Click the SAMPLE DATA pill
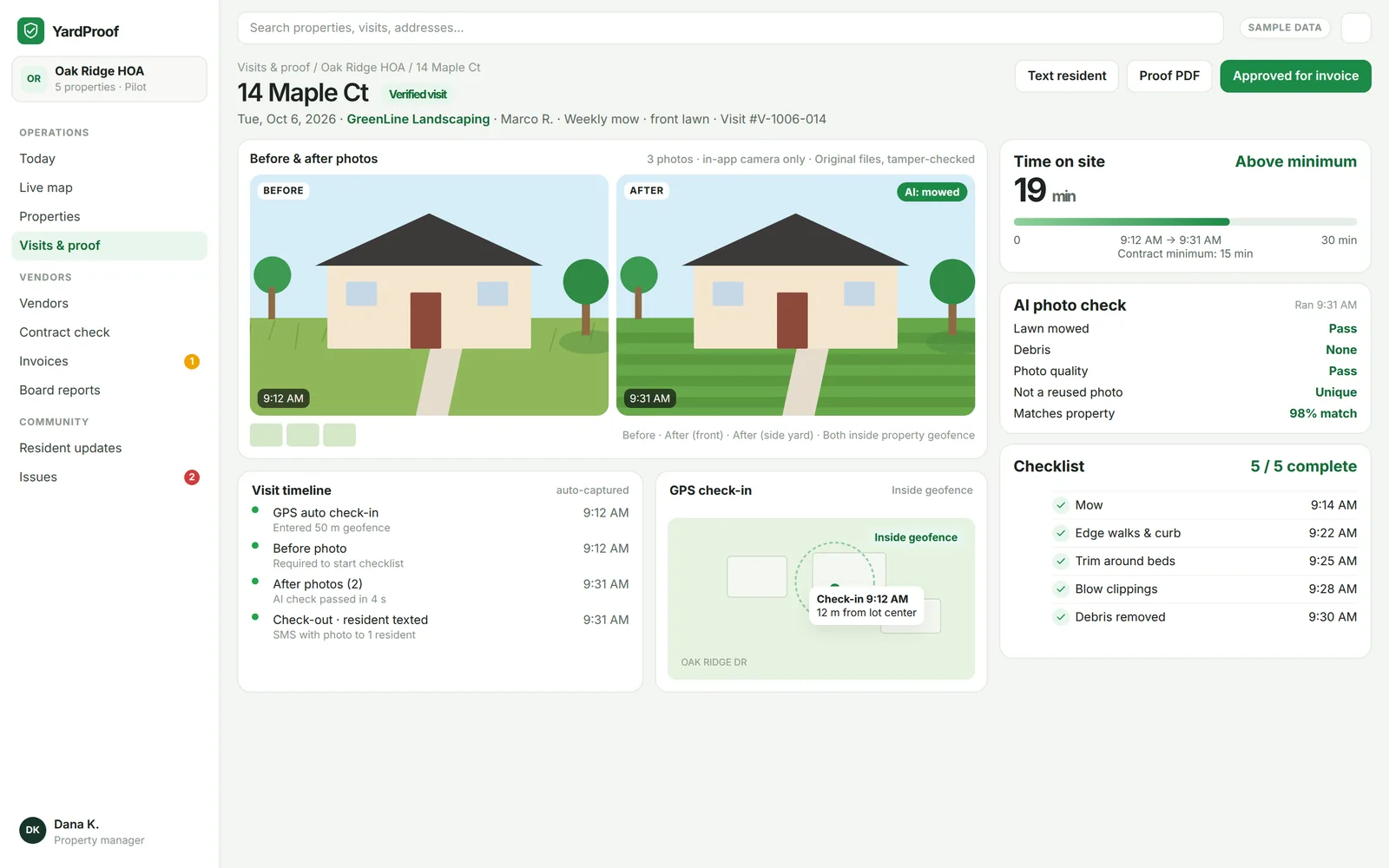 [x=1285, y=28]
